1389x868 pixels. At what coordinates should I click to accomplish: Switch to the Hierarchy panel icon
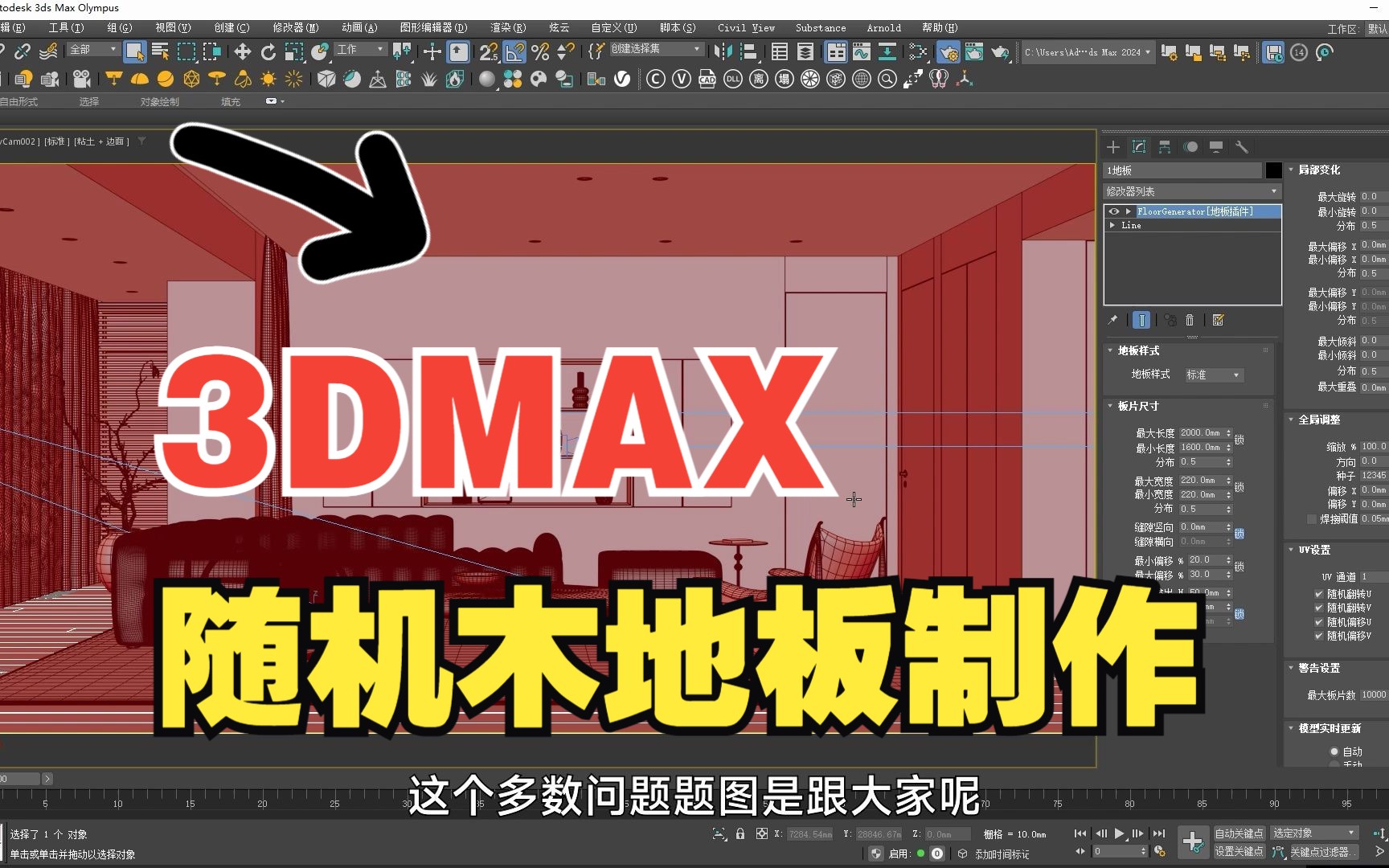(1165, 147)
